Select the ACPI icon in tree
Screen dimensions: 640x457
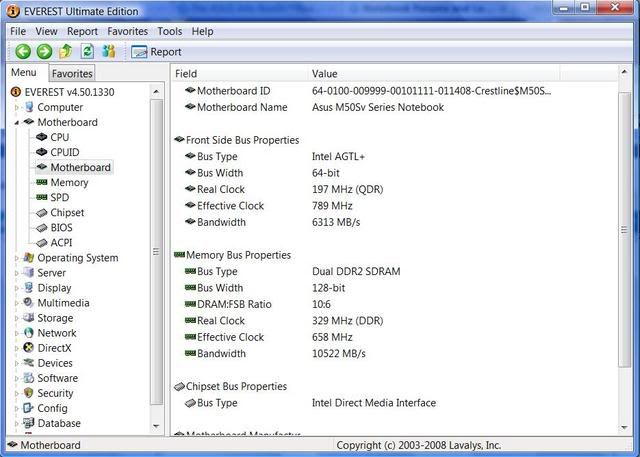pyautogui.click(x=42, y=243)
